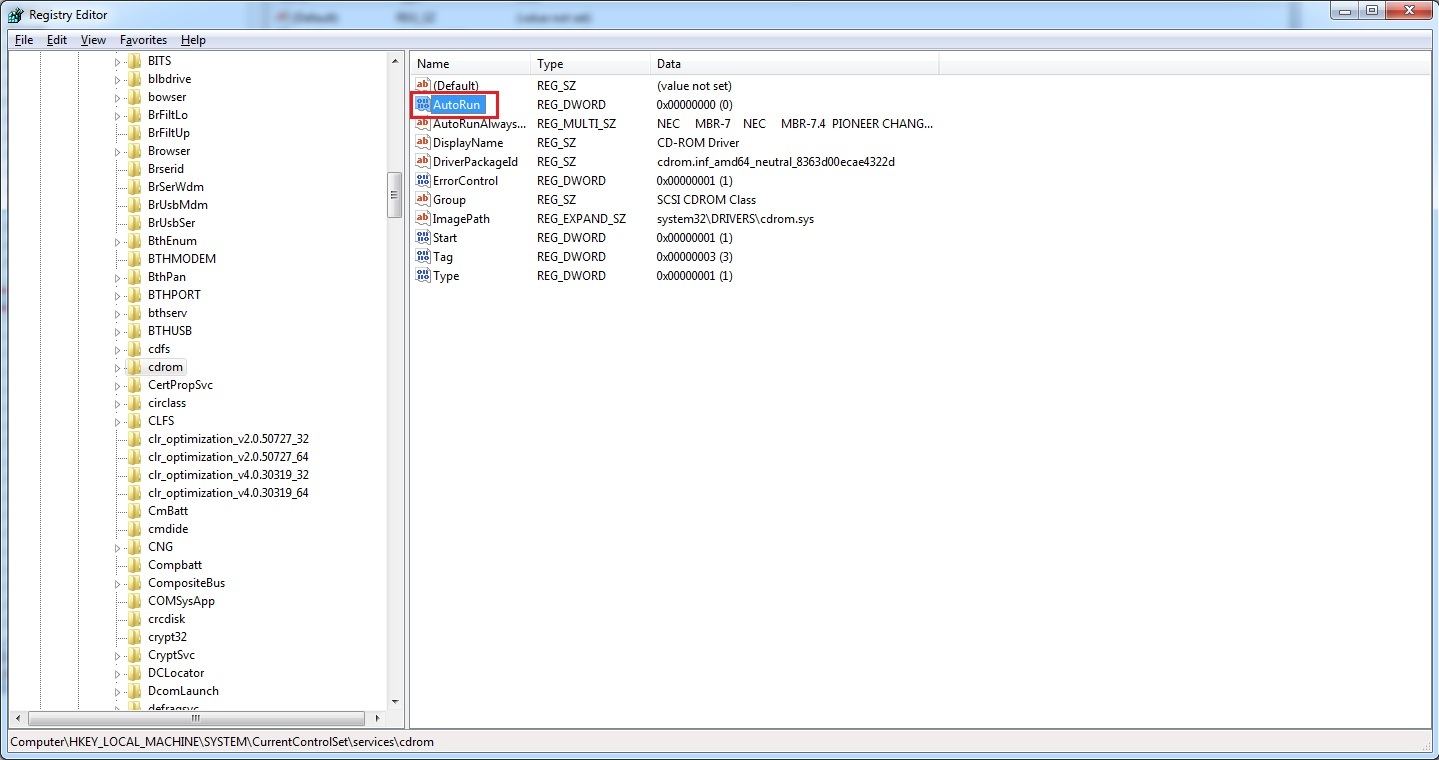Open the Help menu
Viewport: 1439px width, 760px height.
click(x=193, y=40)
